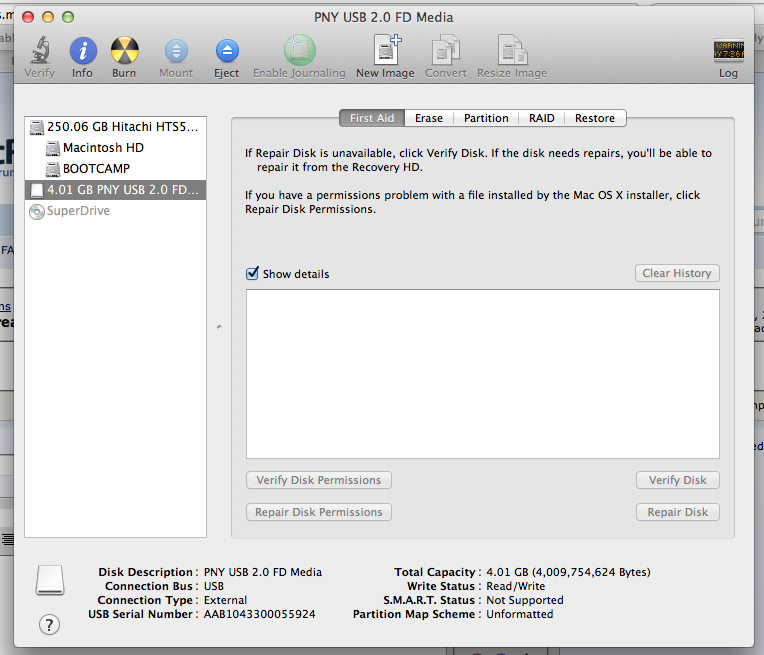Select SuperDrive in the sidebar
This screenshot has height=655, width=764.
(x=115, y=211)
